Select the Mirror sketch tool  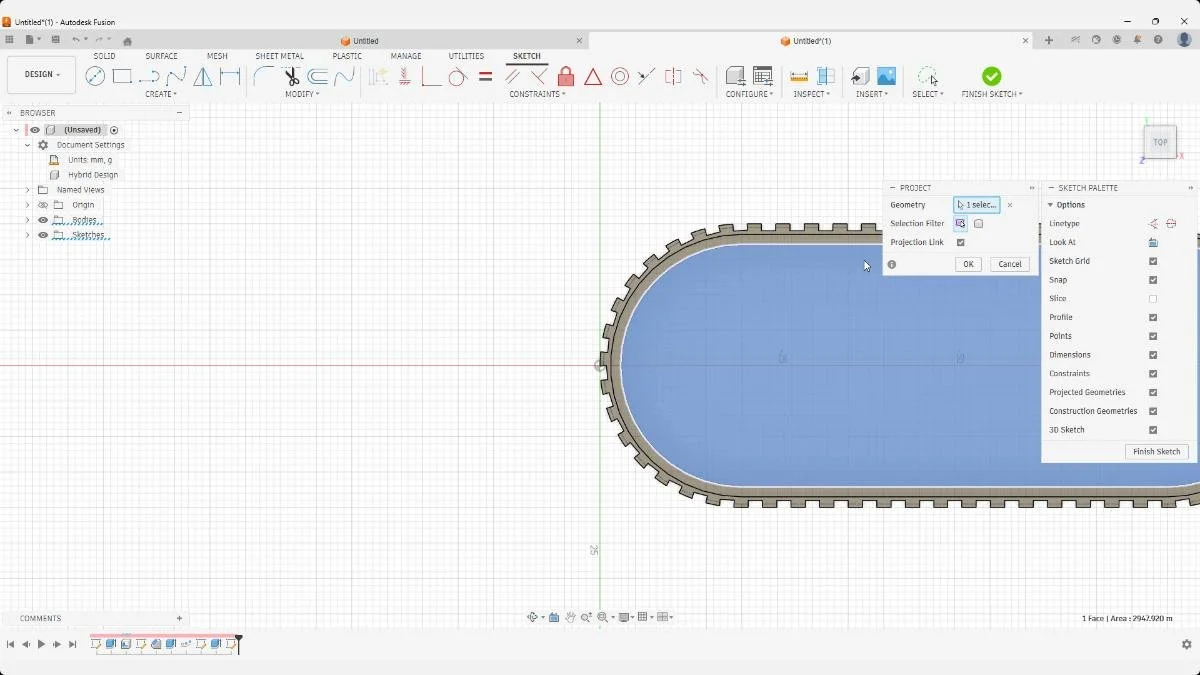(203, 76)
